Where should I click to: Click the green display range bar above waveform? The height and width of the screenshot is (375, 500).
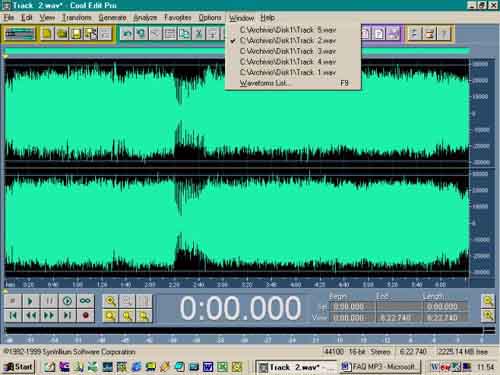(x=237, y=51)
